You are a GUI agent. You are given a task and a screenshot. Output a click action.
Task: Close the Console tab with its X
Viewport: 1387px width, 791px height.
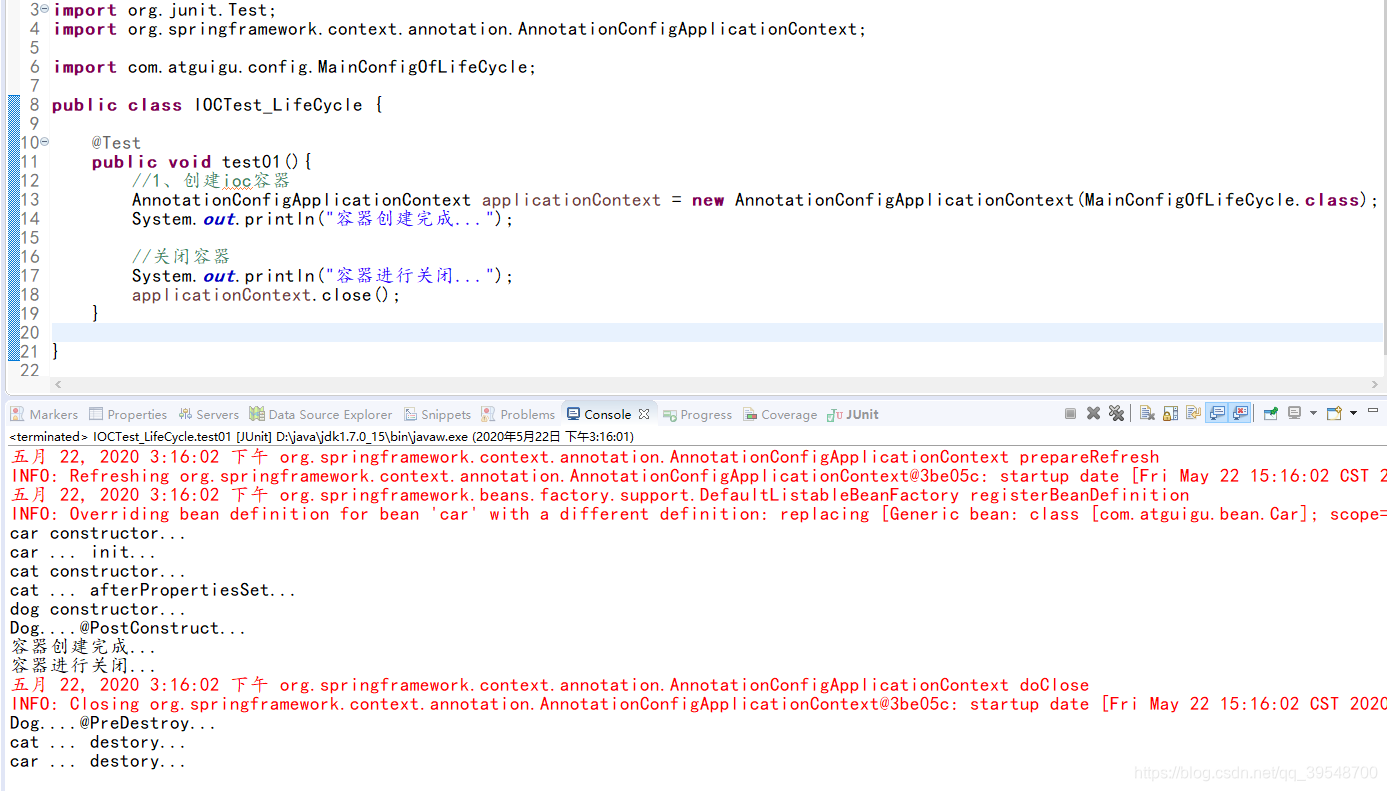pos(644,414)
